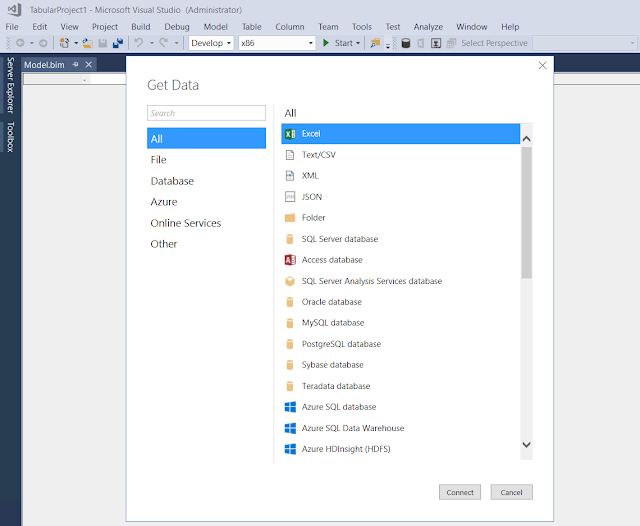Click the data source list scroll-up arrow
The width and height of the screenshot is (640, 526).
tap(527, 139)
